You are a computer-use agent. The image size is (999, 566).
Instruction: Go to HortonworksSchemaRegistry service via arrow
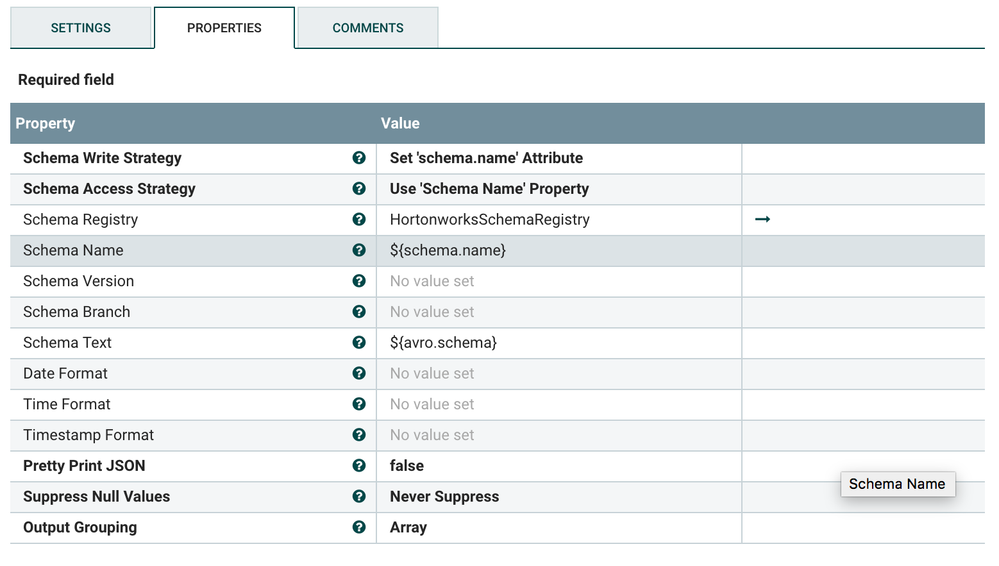[x=762, y=219]
